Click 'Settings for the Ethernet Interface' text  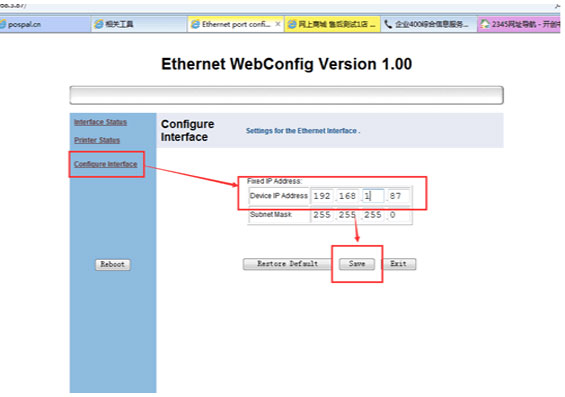click(303, 131)
